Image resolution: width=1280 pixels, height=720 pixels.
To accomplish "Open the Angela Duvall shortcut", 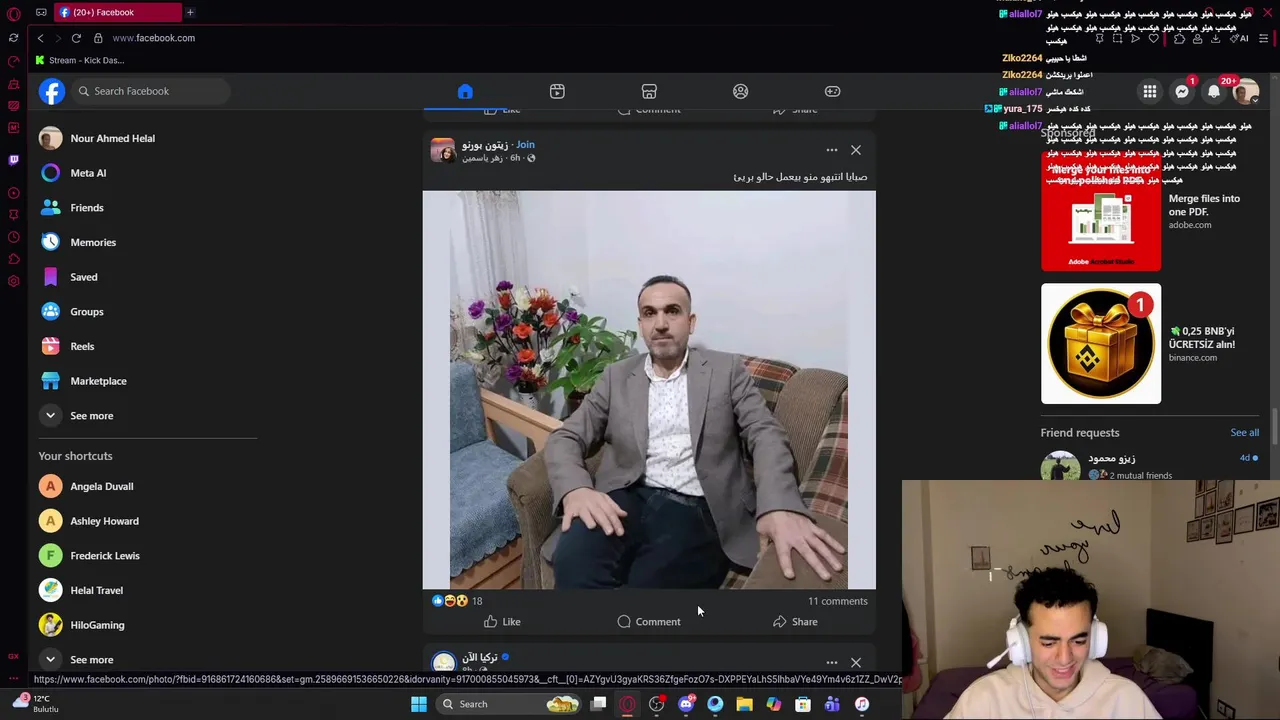I will point(147,486).
